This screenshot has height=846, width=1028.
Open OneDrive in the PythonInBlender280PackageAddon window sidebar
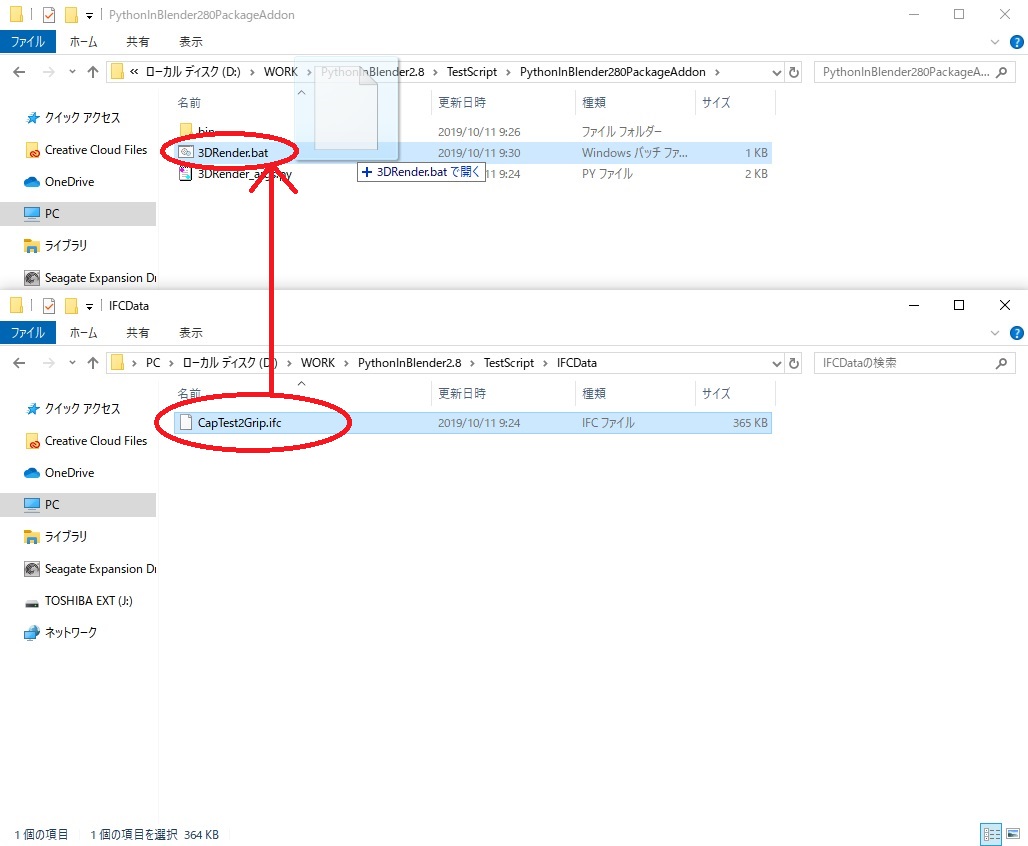(x=60, y=182)
